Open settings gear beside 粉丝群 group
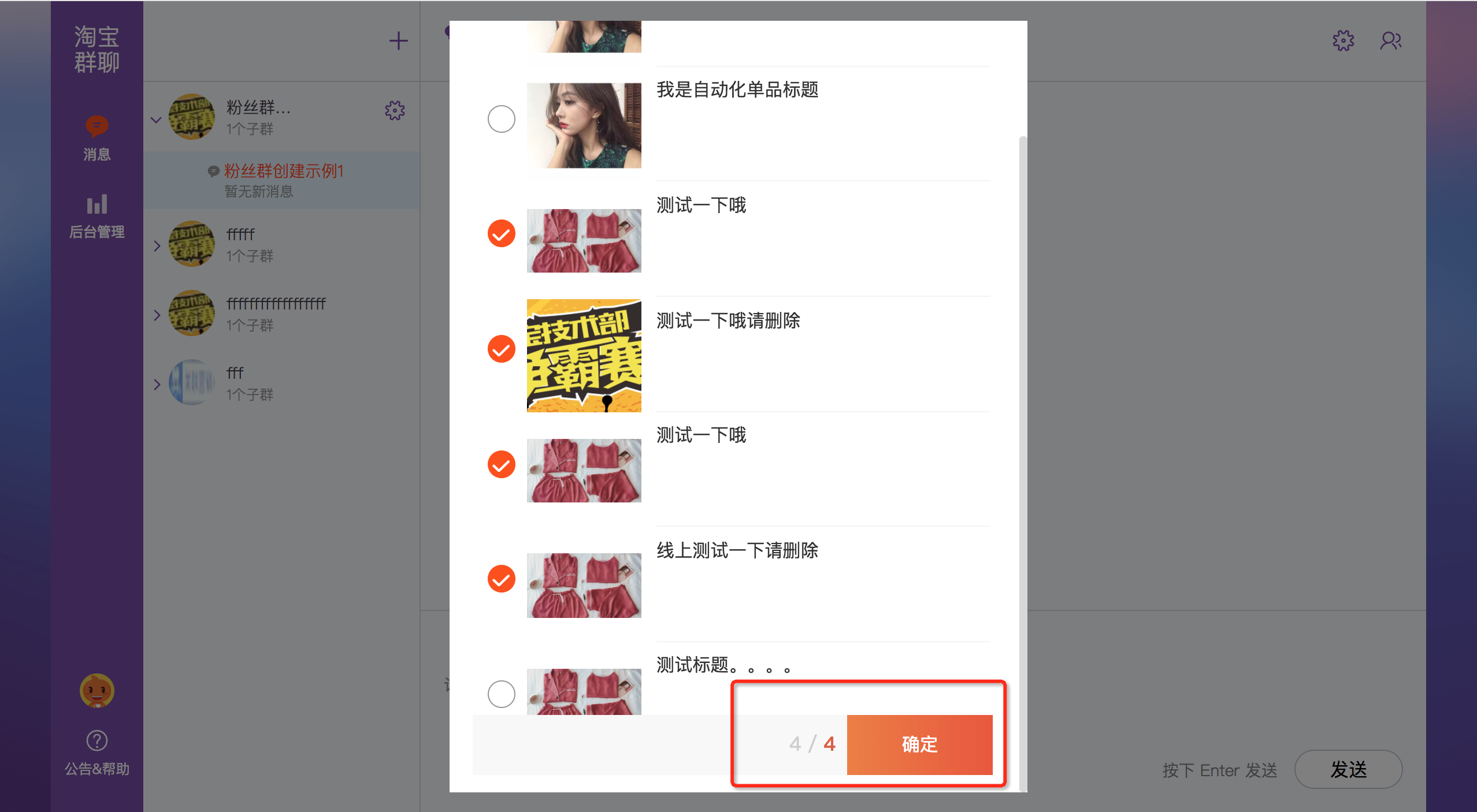The width and height of the screenshot is (1477, 812). pos(395,110)
